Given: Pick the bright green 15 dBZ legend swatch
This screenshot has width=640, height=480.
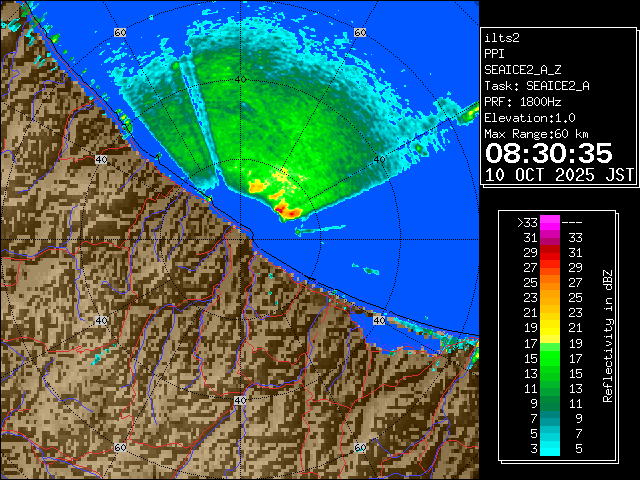Looking at the screenshot, I should tap(549, 357).
